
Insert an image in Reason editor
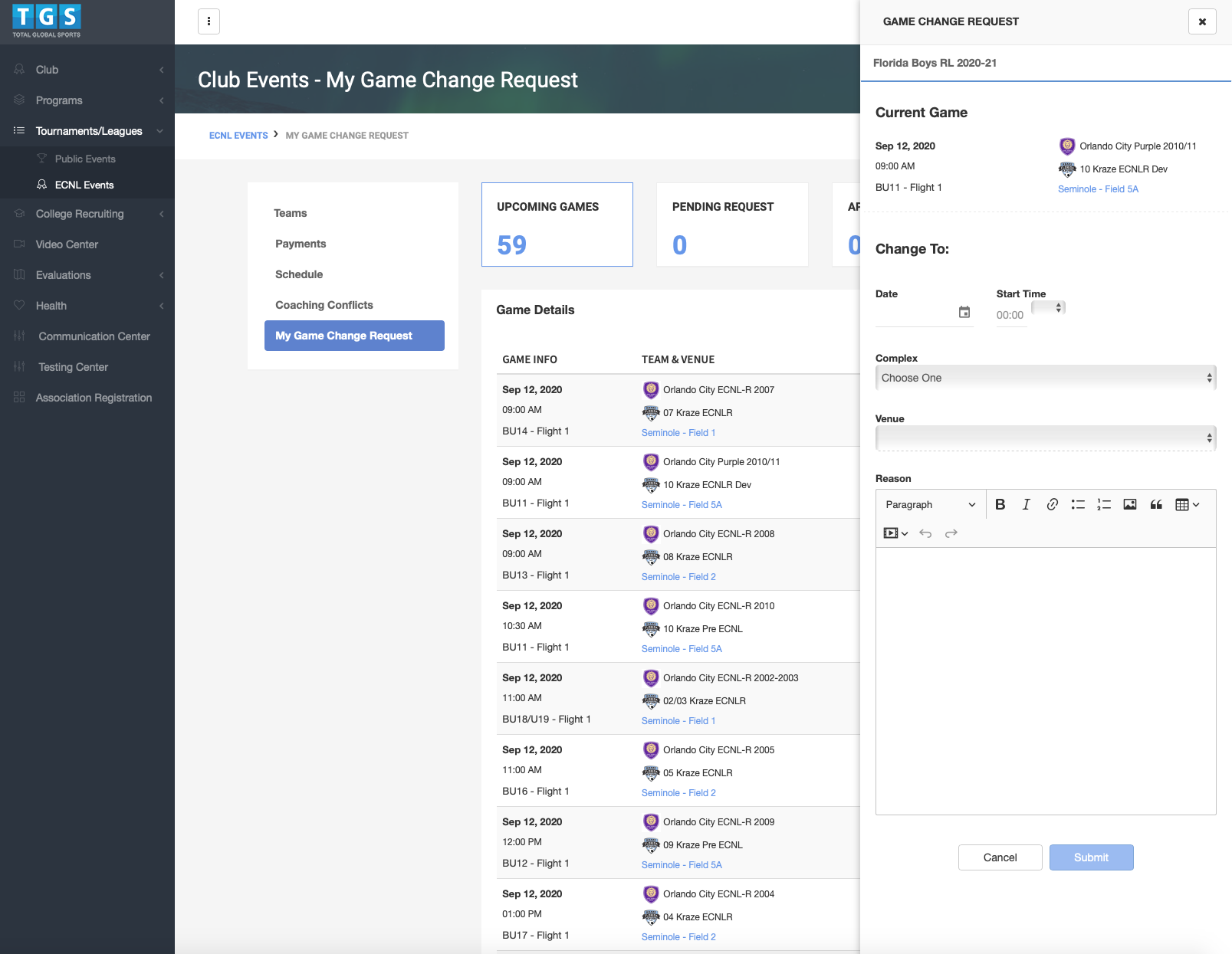1130,504
